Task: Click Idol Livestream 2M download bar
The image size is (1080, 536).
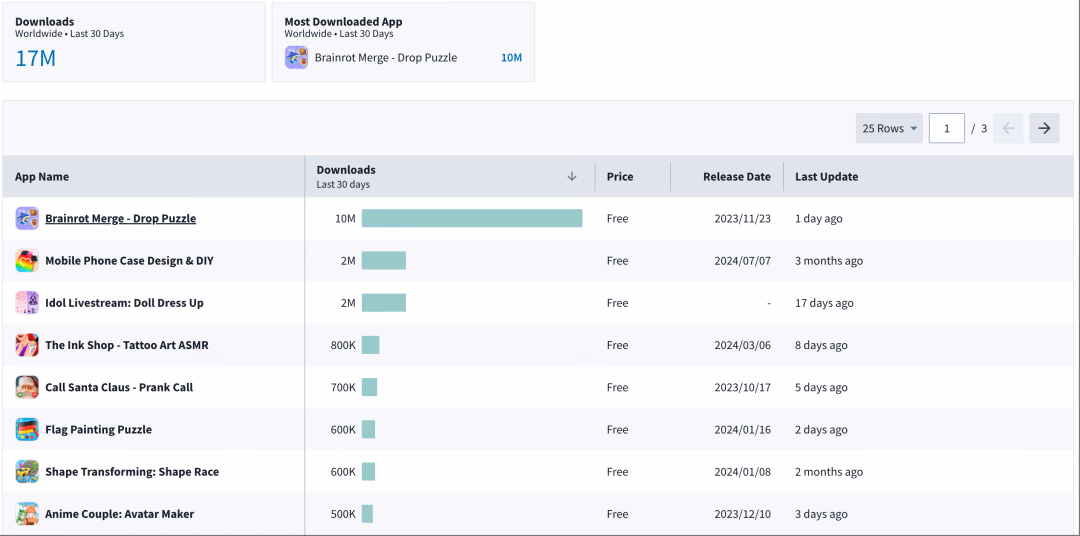Action: (384, 303)
